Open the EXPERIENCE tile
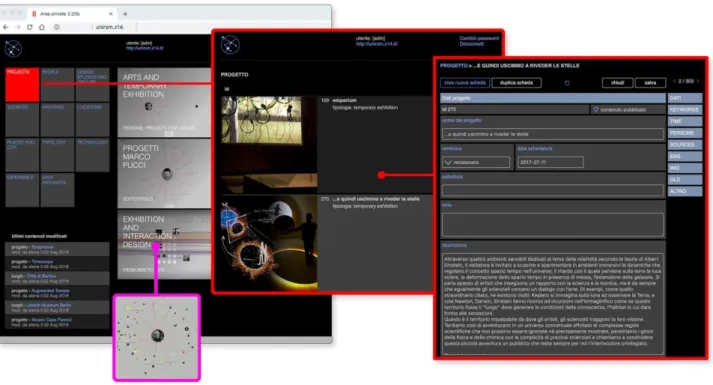The image size is (713, 385). coord(22,190)
